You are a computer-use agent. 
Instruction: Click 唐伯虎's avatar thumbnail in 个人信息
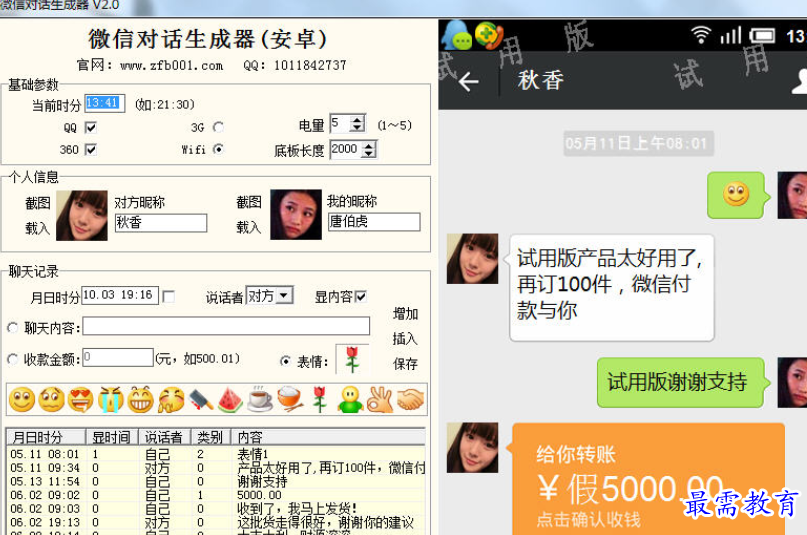point(296,215)
